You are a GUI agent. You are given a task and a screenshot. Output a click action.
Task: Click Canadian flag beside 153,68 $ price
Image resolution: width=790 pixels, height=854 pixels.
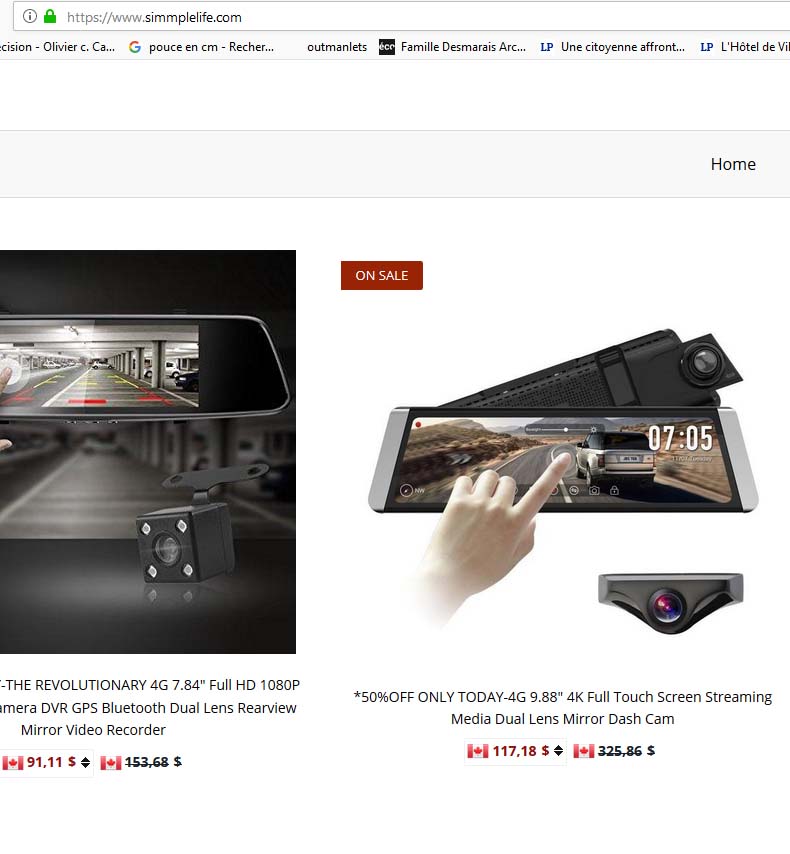[111, 762]
